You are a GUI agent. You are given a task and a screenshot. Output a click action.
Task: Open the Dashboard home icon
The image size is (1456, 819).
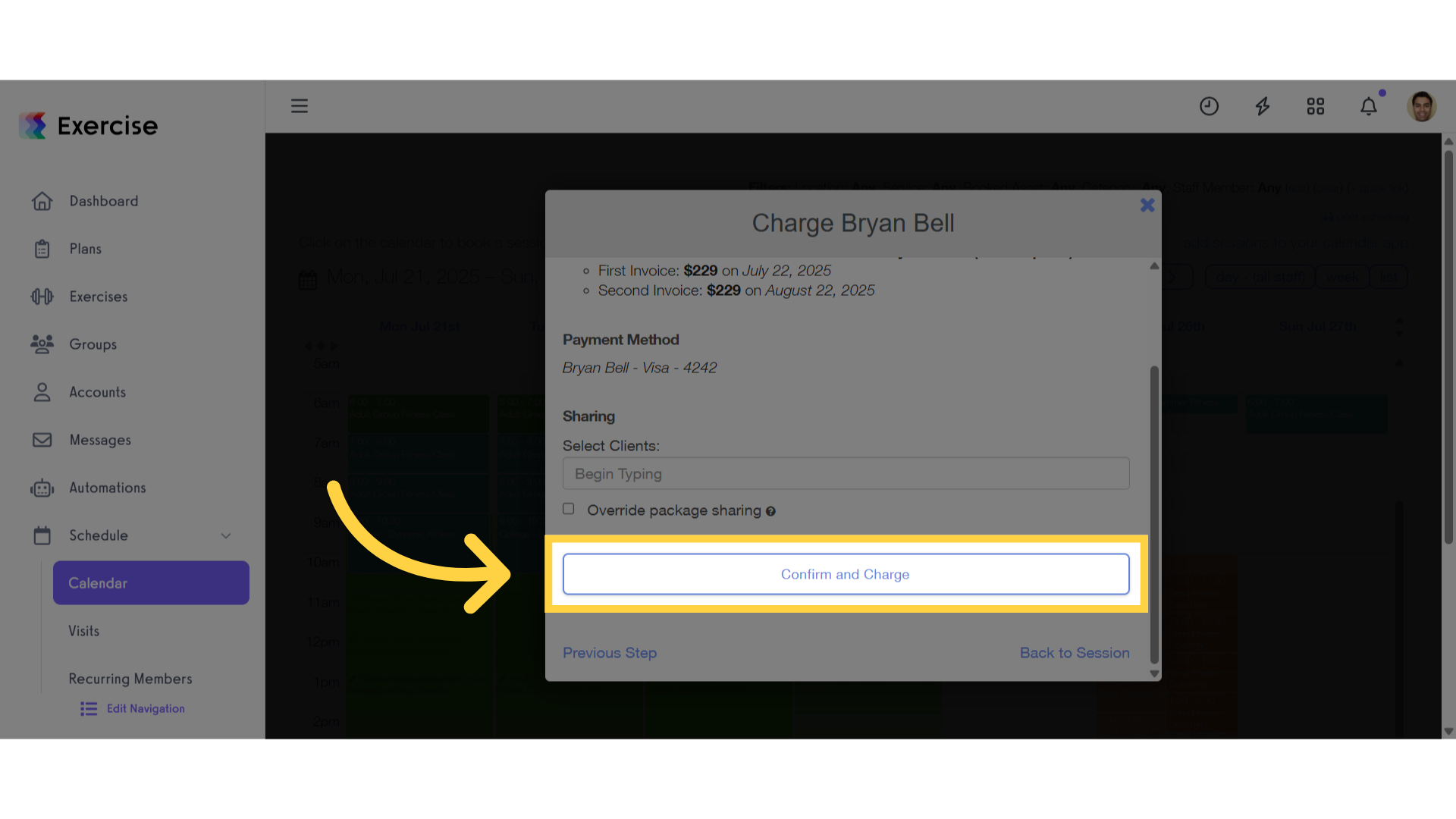42,201
